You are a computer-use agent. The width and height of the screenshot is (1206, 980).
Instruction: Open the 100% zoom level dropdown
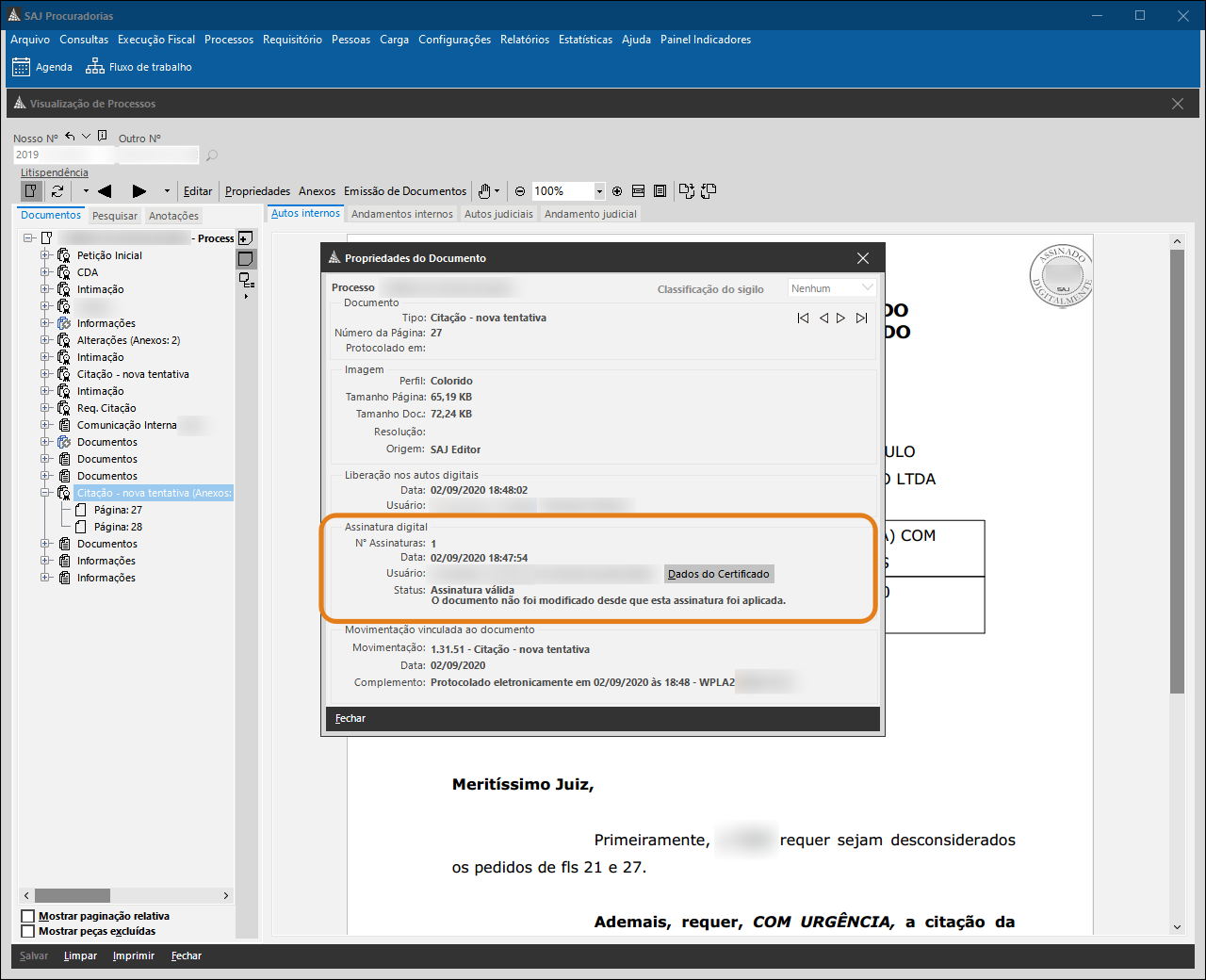[599, 191]
